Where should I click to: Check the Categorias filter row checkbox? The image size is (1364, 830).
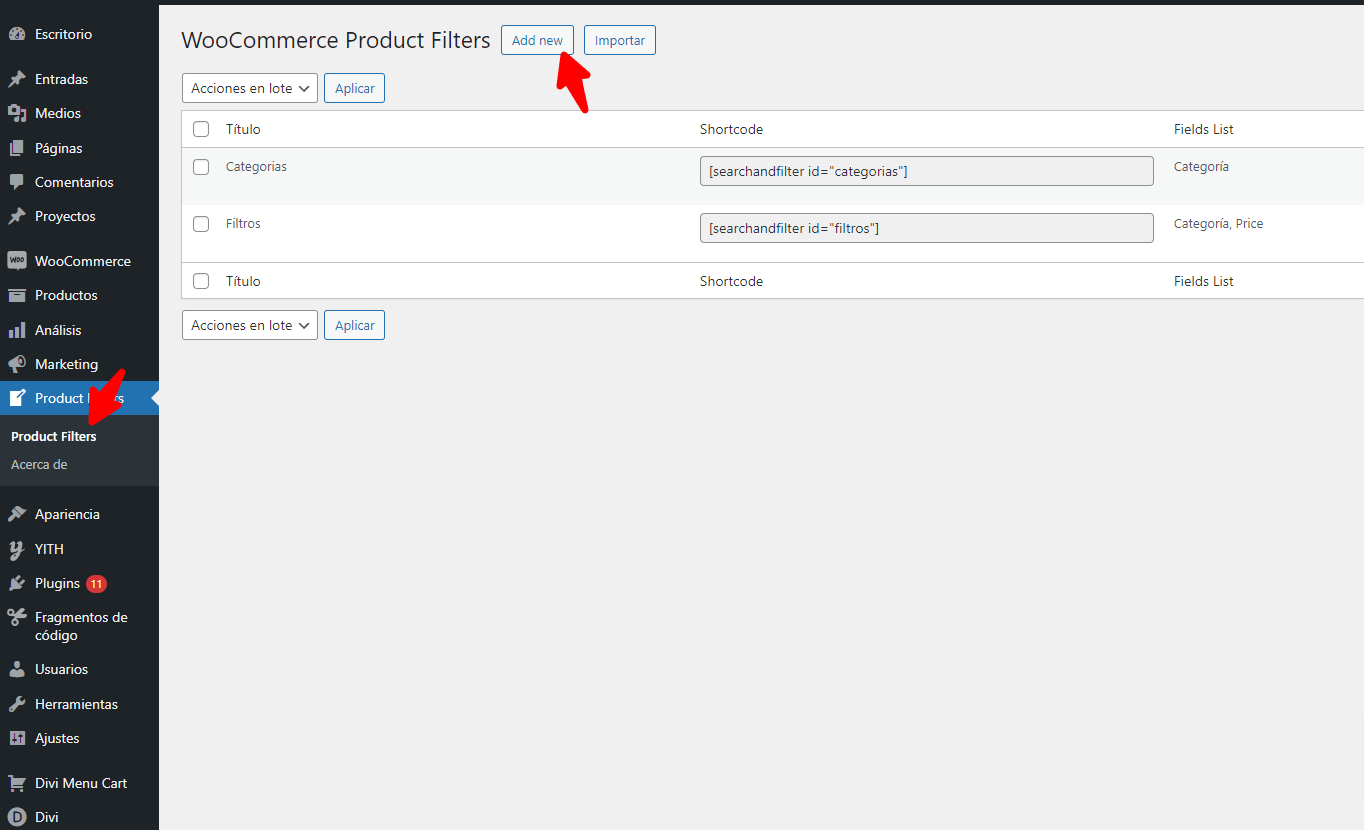pyautogui.click(x=201, y=167)
